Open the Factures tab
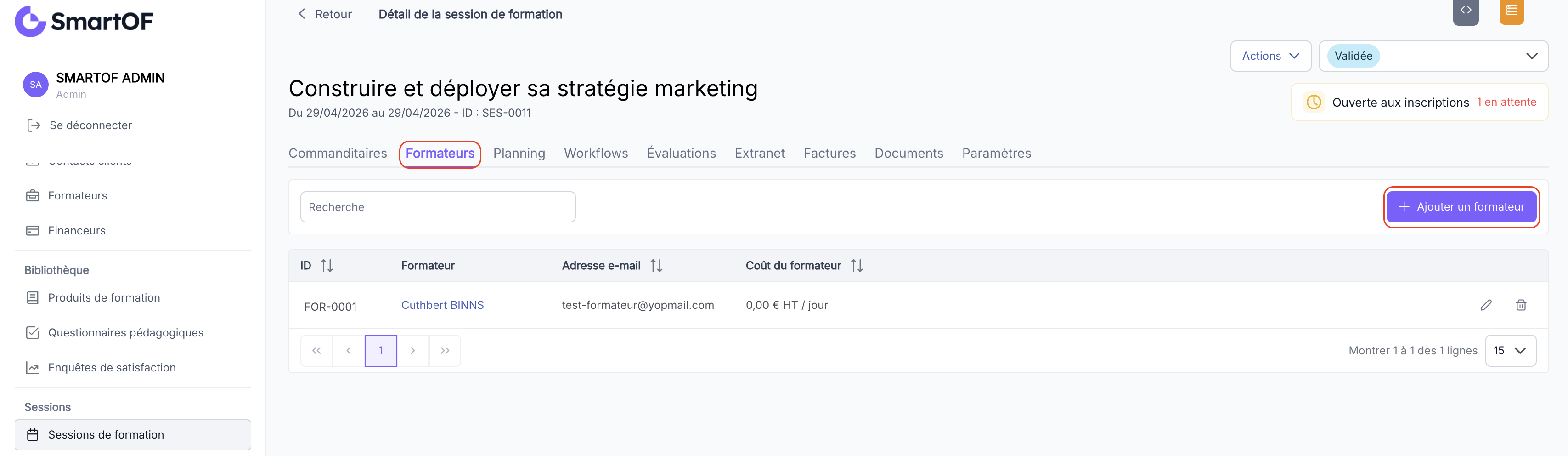 pyautogui.click(x=829, y=154)
